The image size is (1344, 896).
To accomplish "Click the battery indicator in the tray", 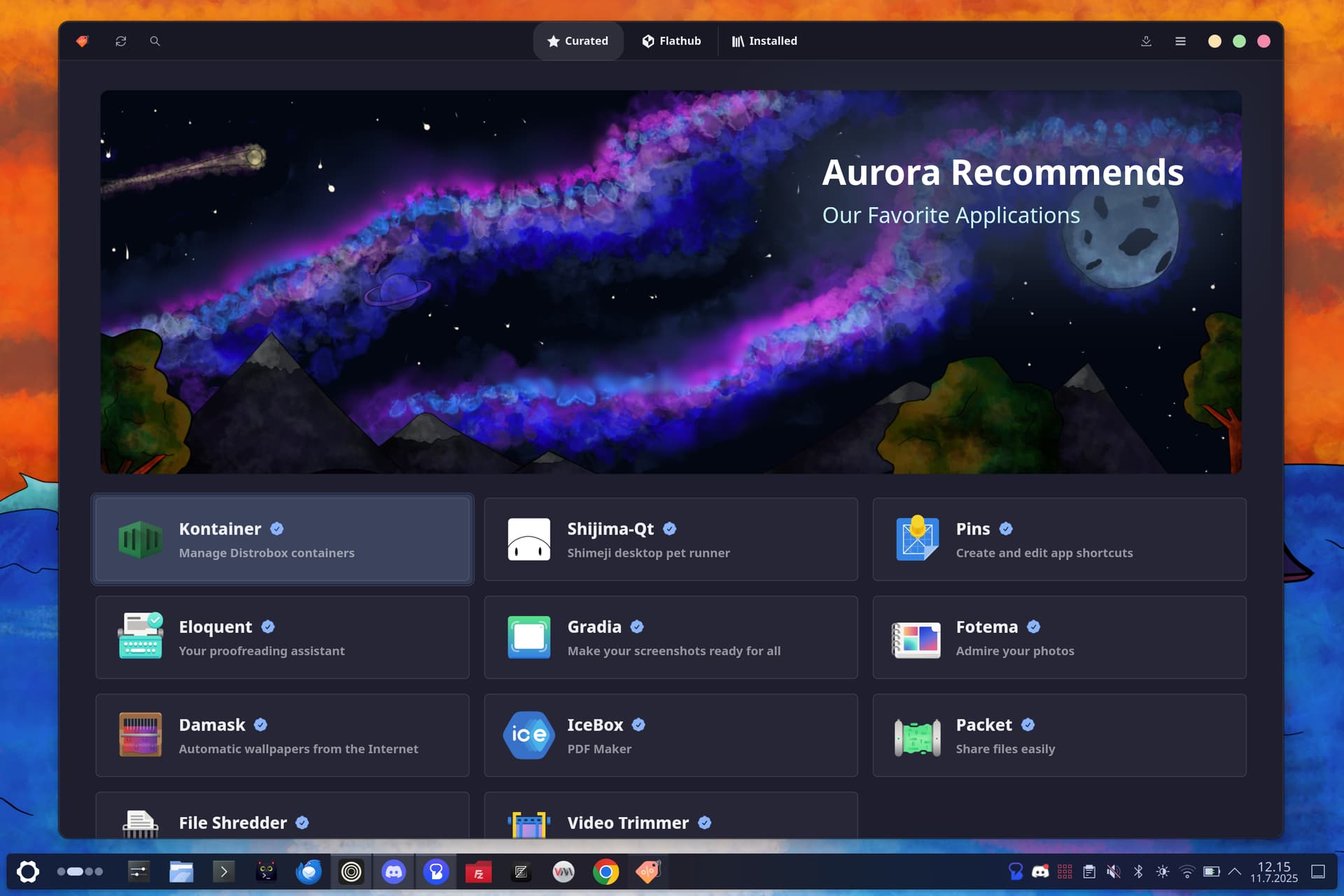I will 1212,871.
